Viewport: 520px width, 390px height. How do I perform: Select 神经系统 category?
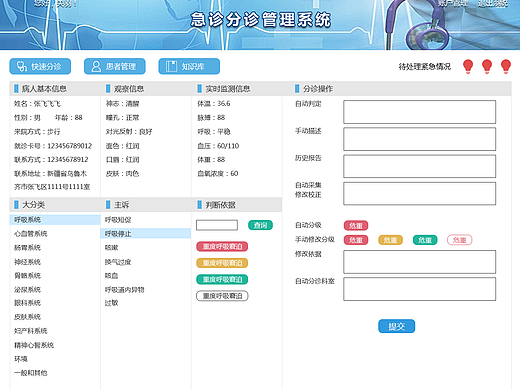point(27,262)
